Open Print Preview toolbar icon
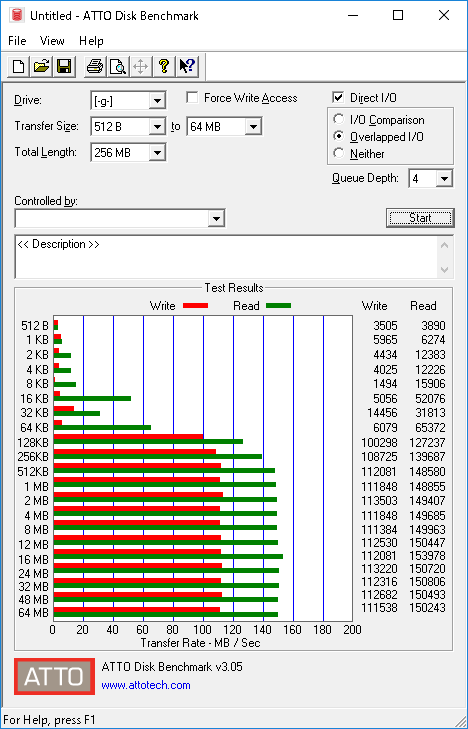Image resolution: width=468 pixels, height=729 pixels. [118, 66]
